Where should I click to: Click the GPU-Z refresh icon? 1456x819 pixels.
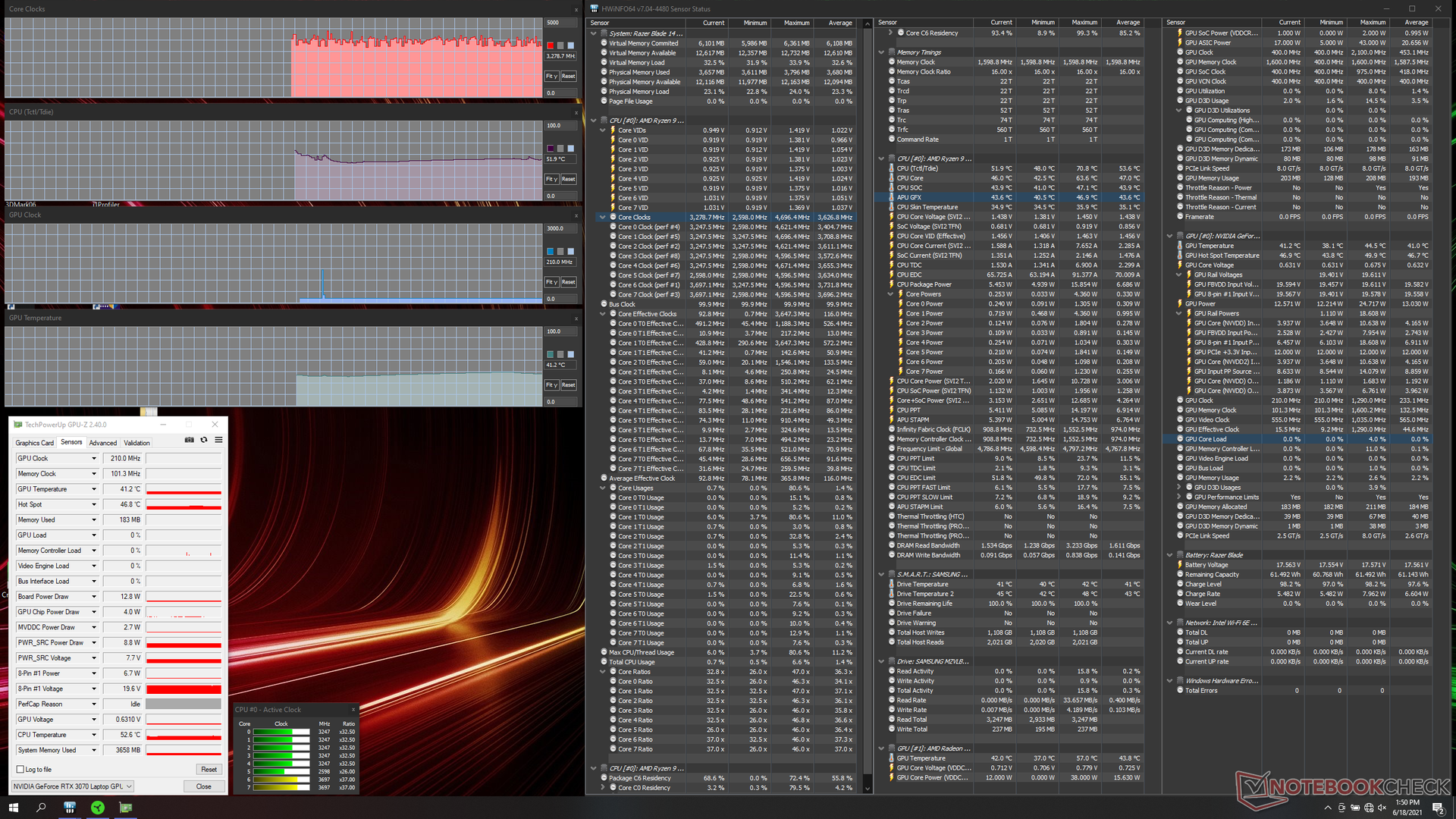coord(204,440)
